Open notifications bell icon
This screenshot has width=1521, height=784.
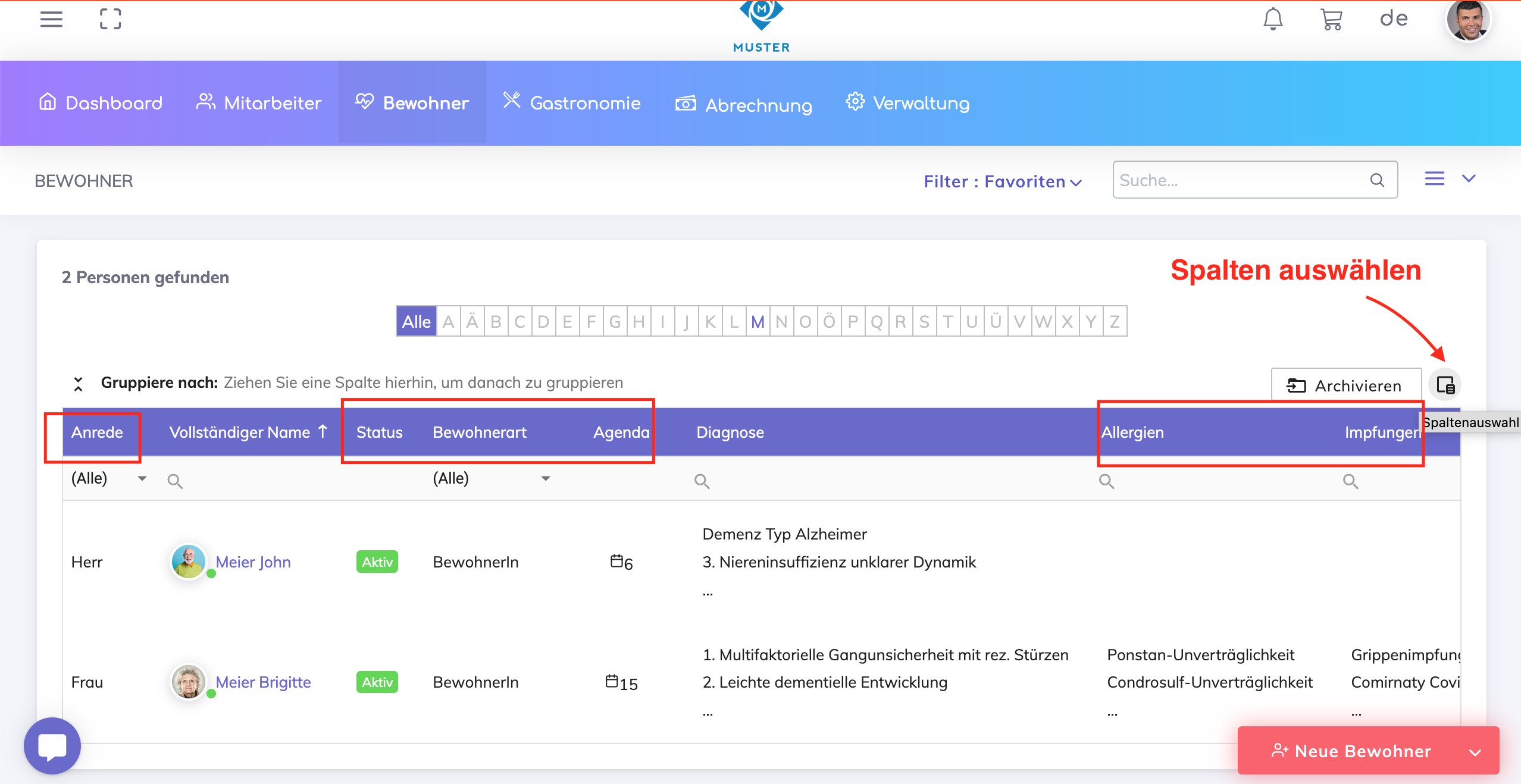pyautogui.click(x=1273, y=19)
